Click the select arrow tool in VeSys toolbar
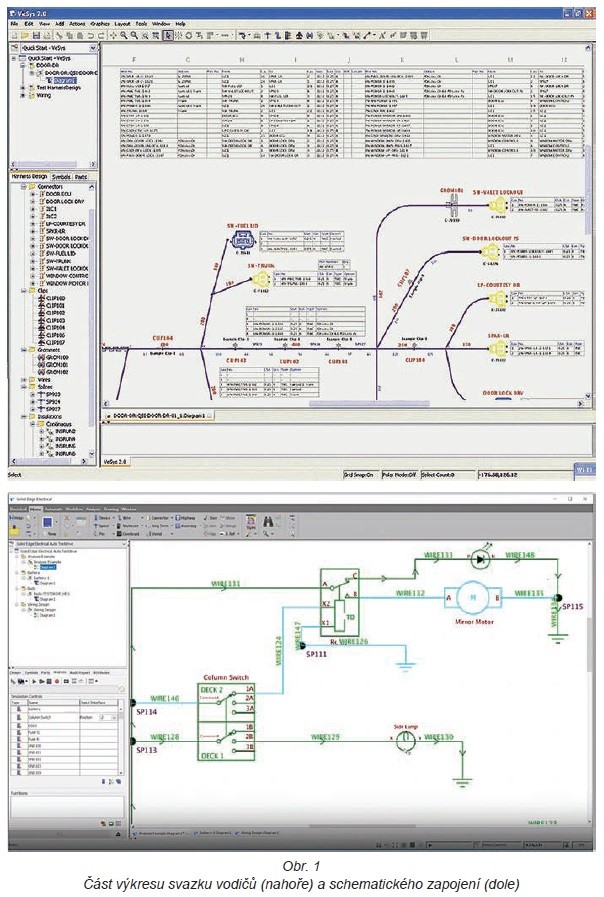Image resolution: width=604 pixels, height=897 pixels. click(x=167, y=35)
